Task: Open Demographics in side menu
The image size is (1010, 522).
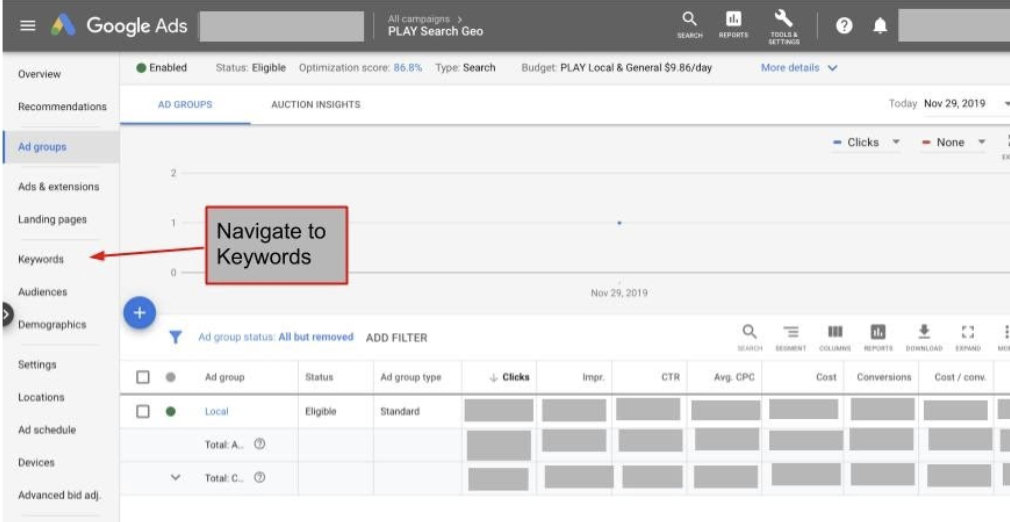Action: [52, 325]
